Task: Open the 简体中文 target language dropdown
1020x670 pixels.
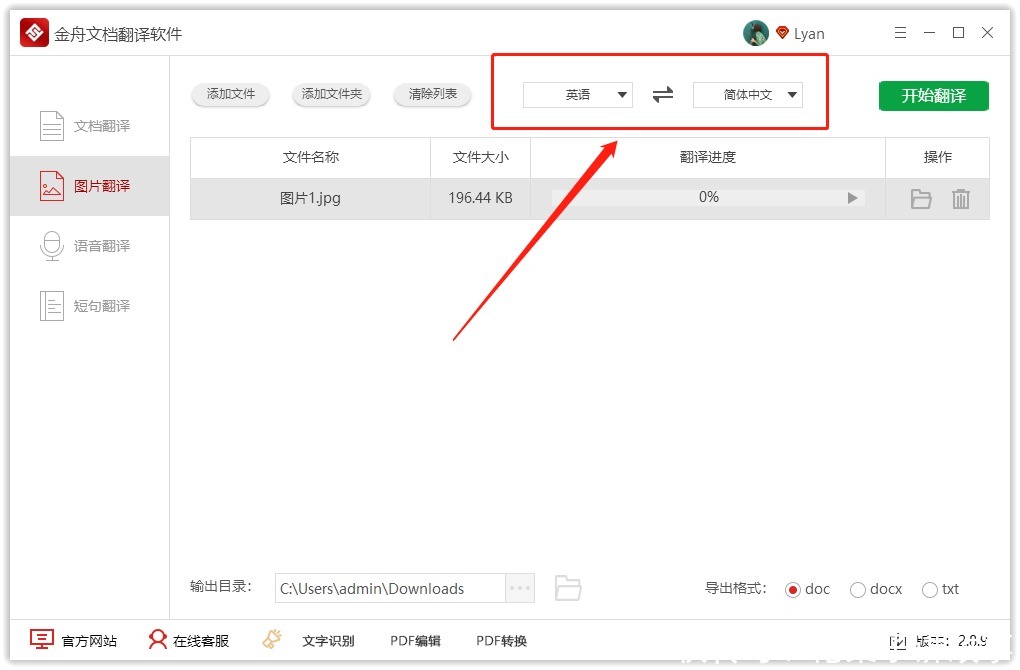Action: [746, 94]
